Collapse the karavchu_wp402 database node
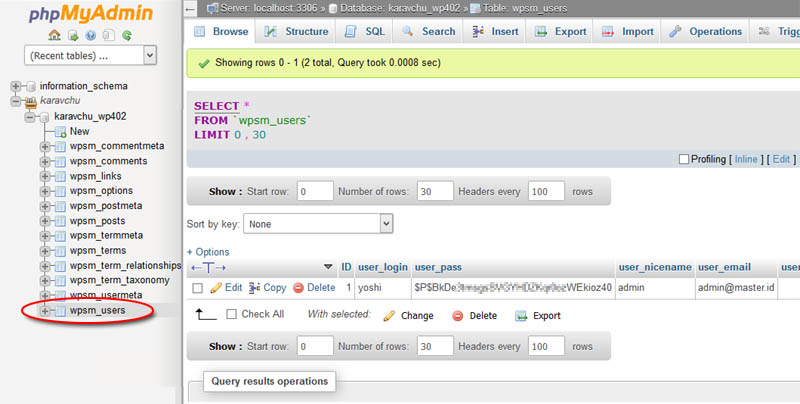Image resolution: width=800 pixels, height=404 pixels. 31,117
